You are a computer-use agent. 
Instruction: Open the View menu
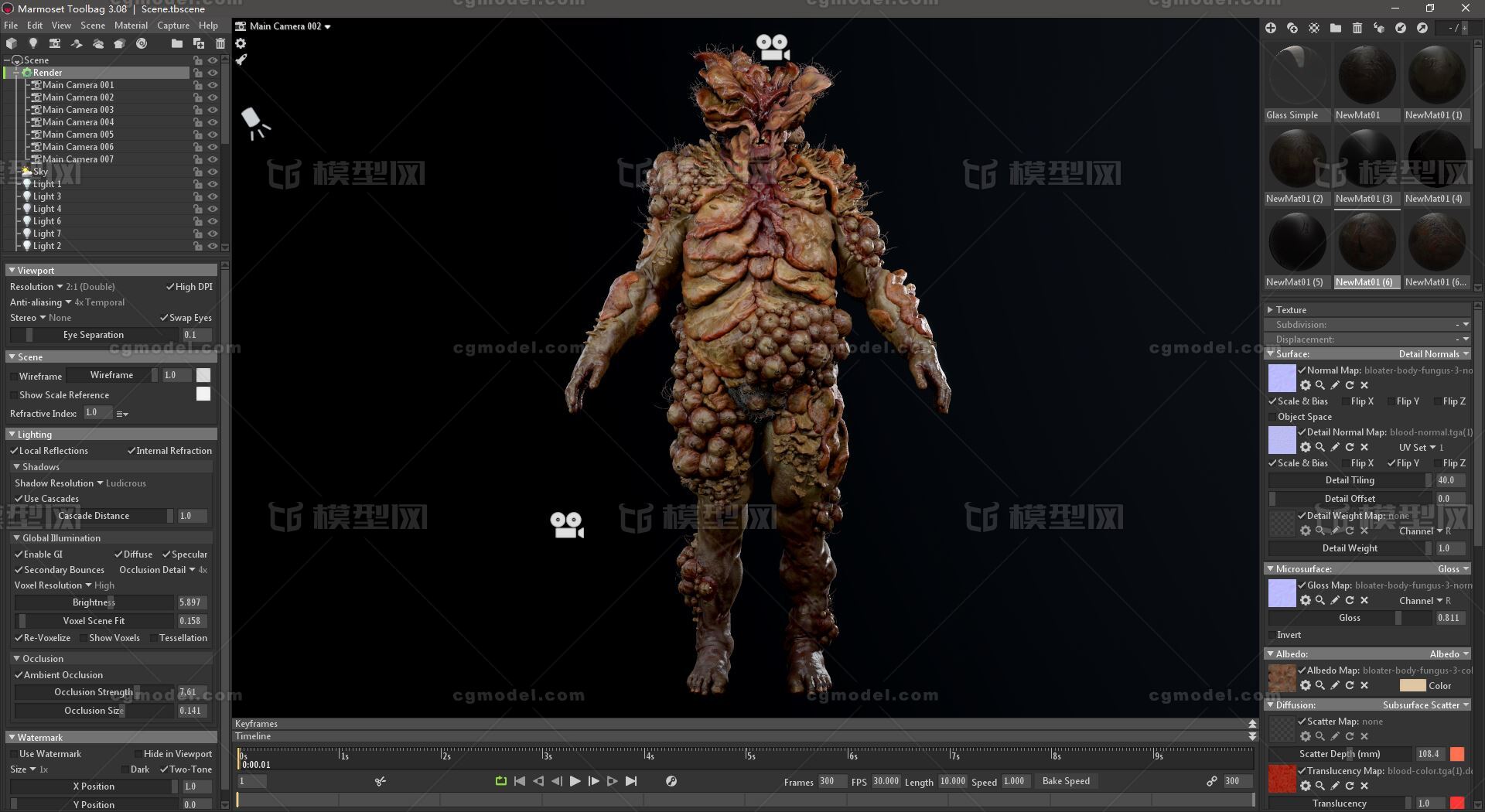(x=61, y=26)
